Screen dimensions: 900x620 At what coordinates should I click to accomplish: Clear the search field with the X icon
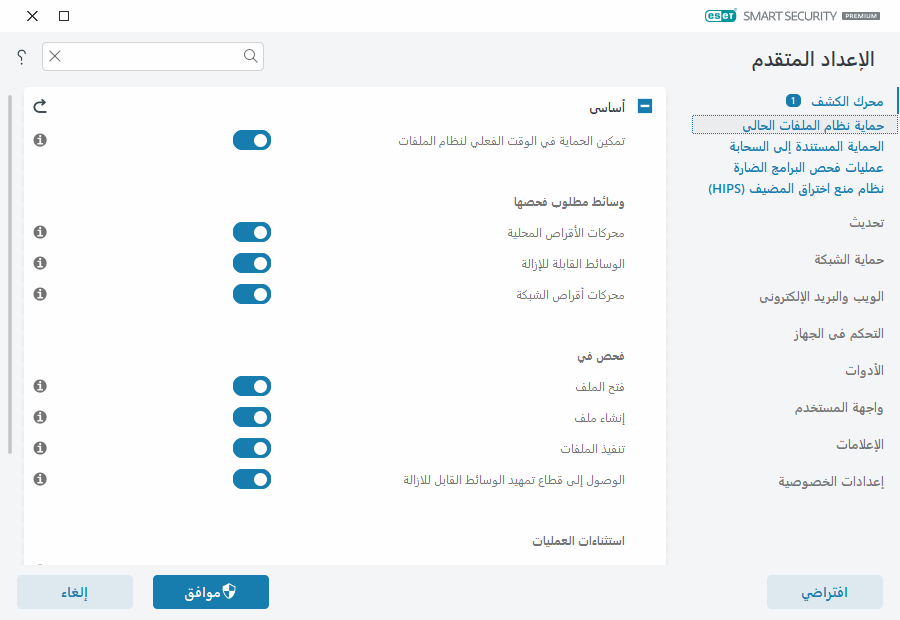[53, 57]
